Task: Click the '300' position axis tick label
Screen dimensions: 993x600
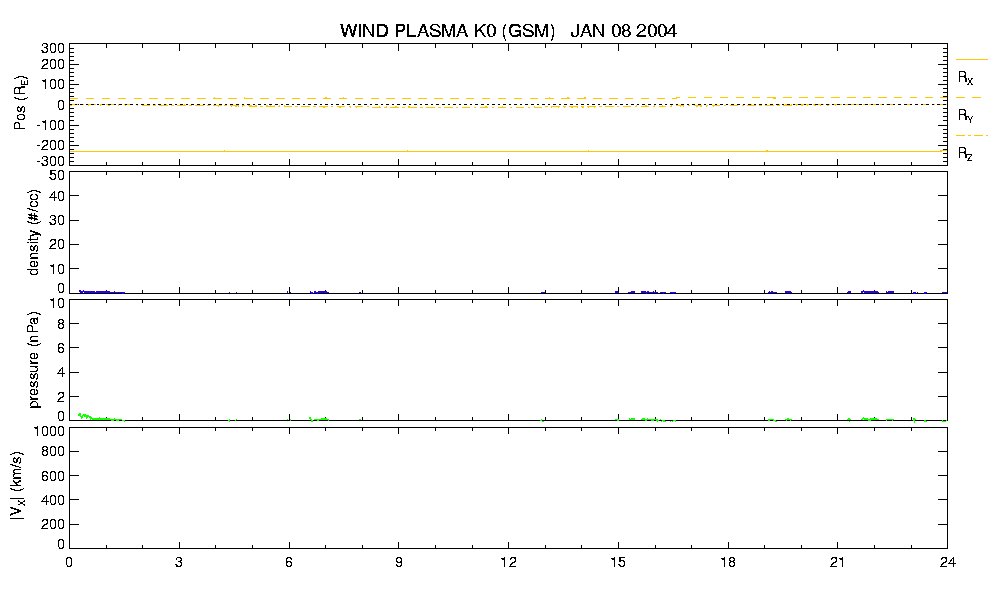Action: (53, 49)
